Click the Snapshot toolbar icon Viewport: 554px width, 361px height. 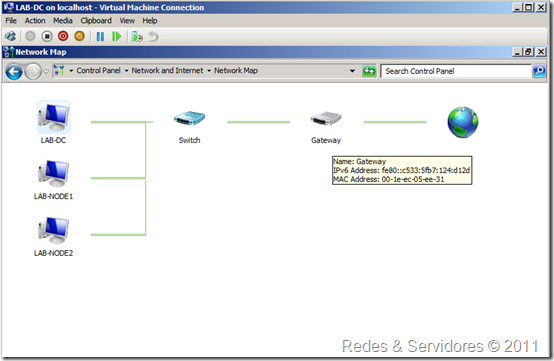point(137,36)
